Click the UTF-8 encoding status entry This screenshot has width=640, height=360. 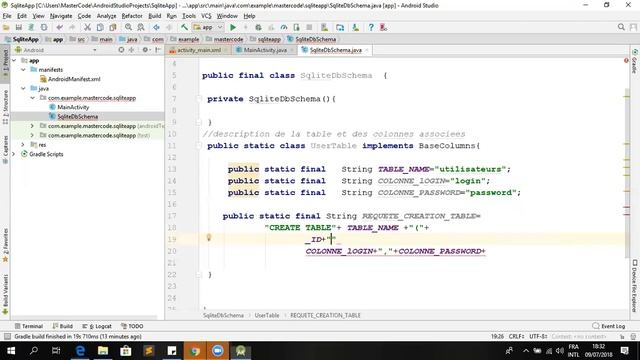coord(538,337)
